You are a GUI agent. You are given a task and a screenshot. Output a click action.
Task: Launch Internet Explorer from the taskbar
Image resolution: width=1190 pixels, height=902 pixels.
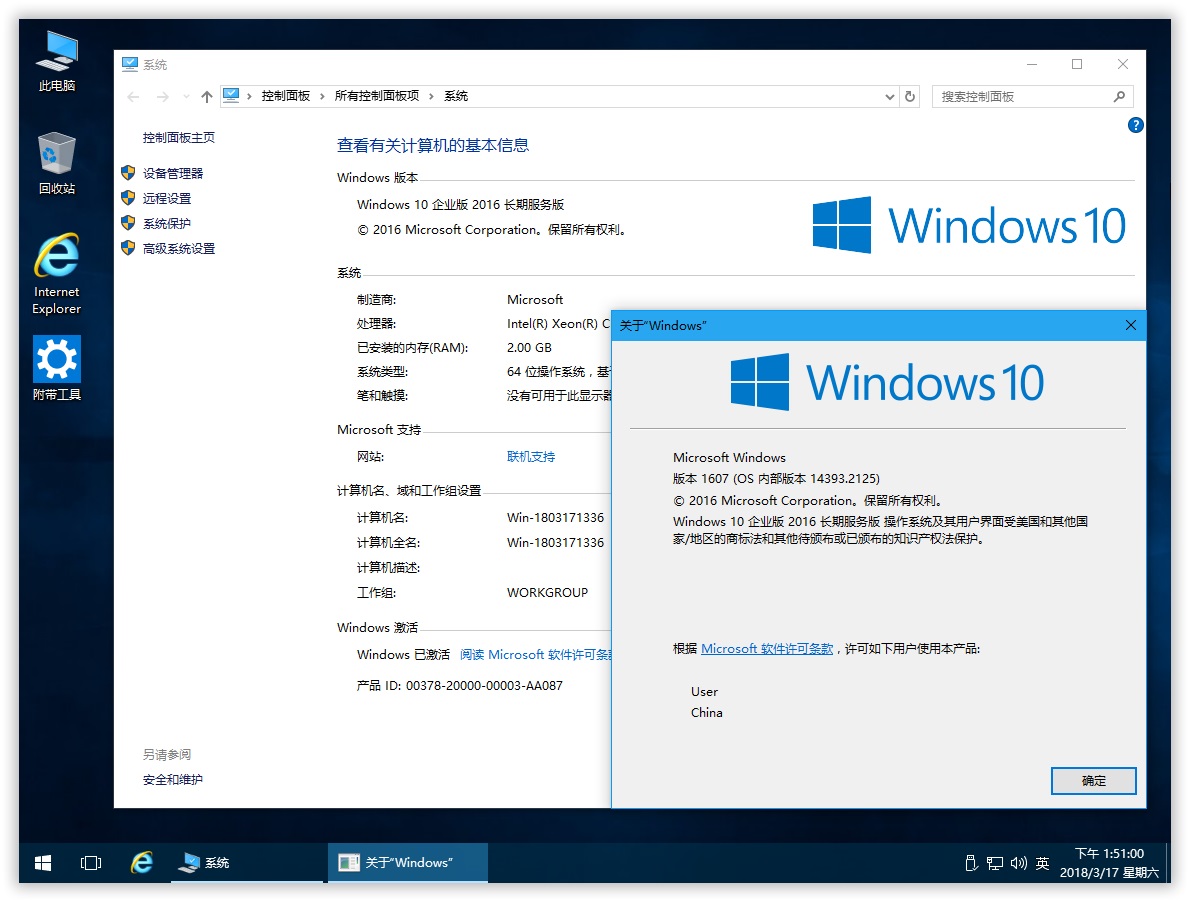(x=142, y=863)
